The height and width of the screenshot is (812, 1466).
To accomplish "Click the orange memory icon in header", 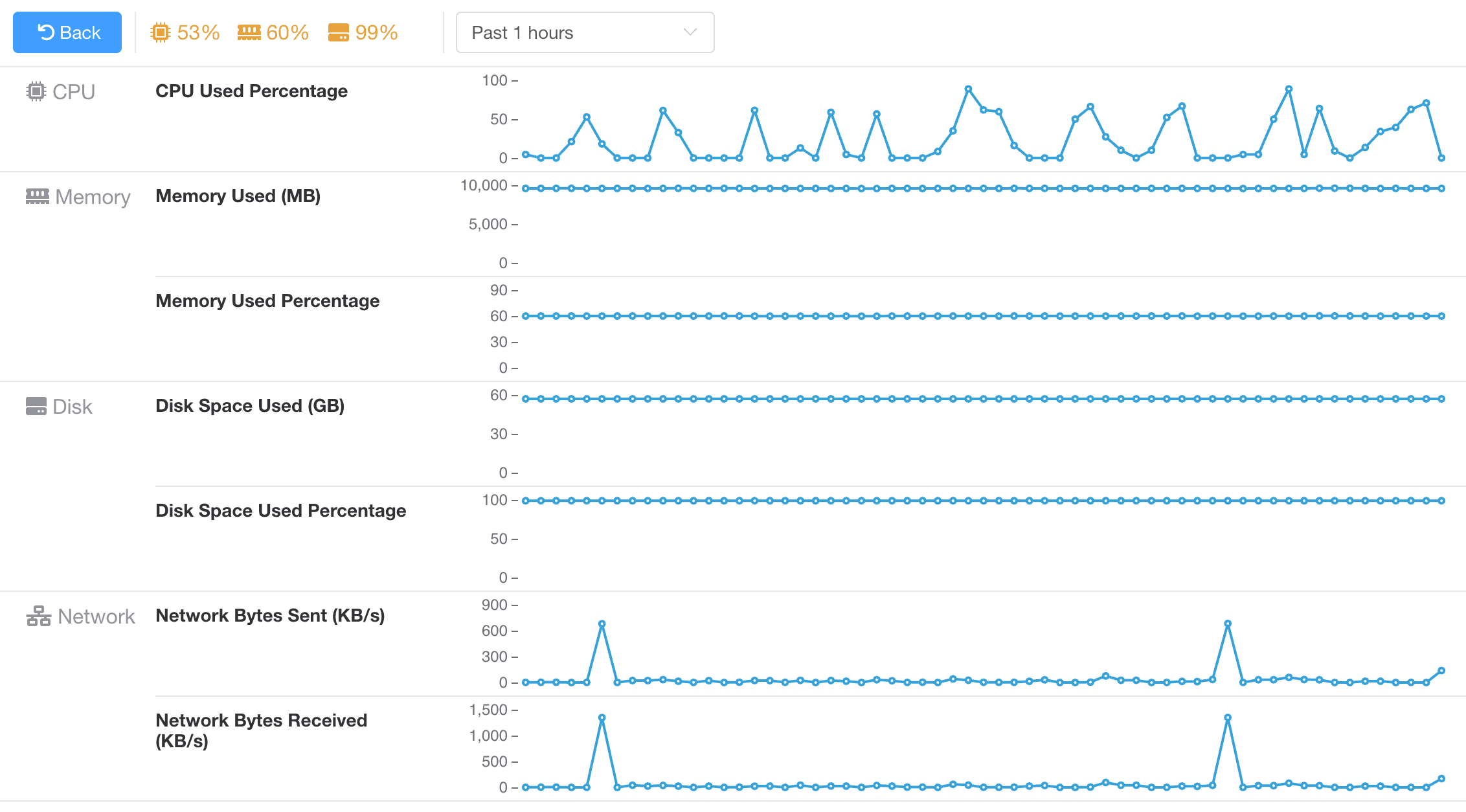I will tap(249, 32).
